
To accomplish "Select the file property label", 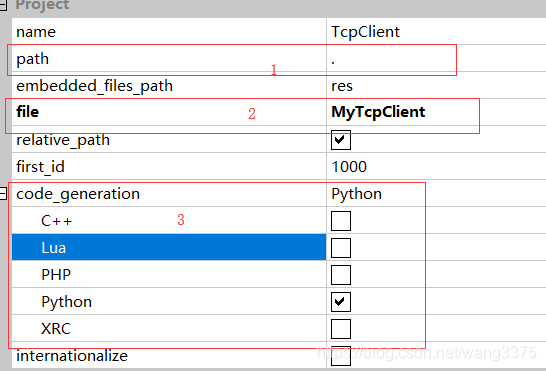I will coord(28,112).
